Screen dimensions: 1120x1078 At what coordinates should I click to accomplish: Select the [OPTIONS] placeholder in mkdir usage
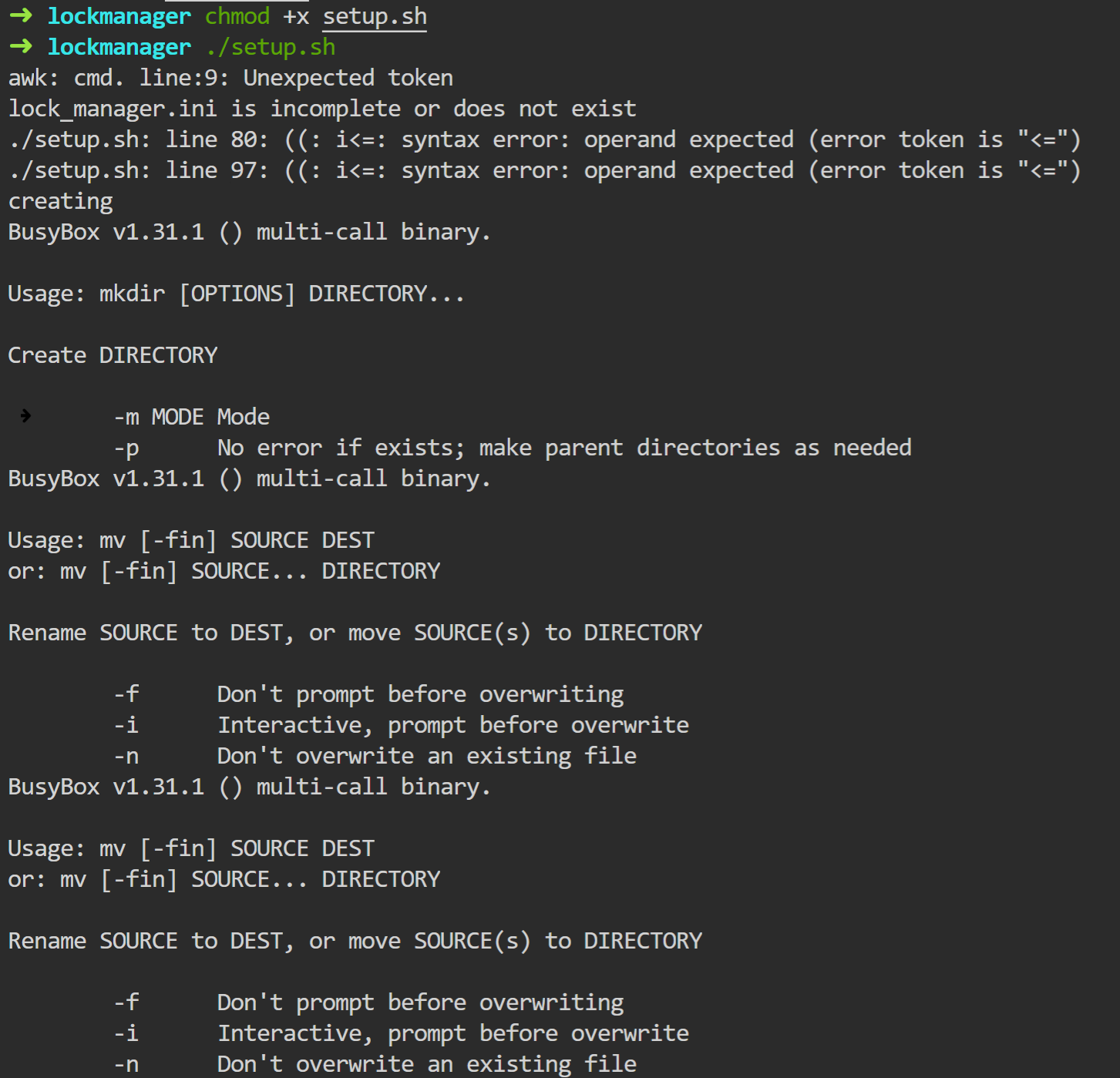(237, 294)
